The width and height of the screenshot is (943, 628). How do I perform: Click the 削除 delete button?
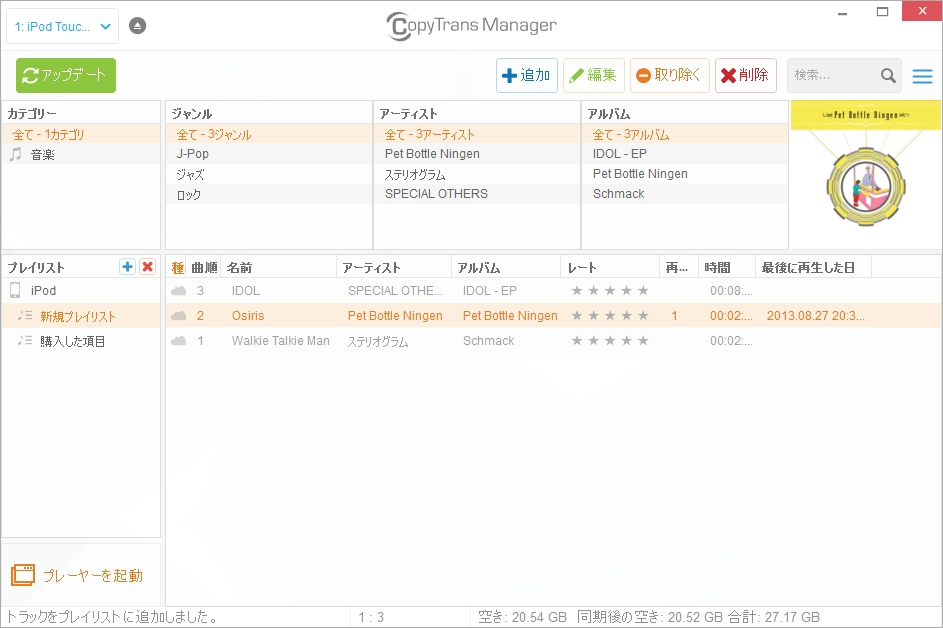[x=746, y=75]
